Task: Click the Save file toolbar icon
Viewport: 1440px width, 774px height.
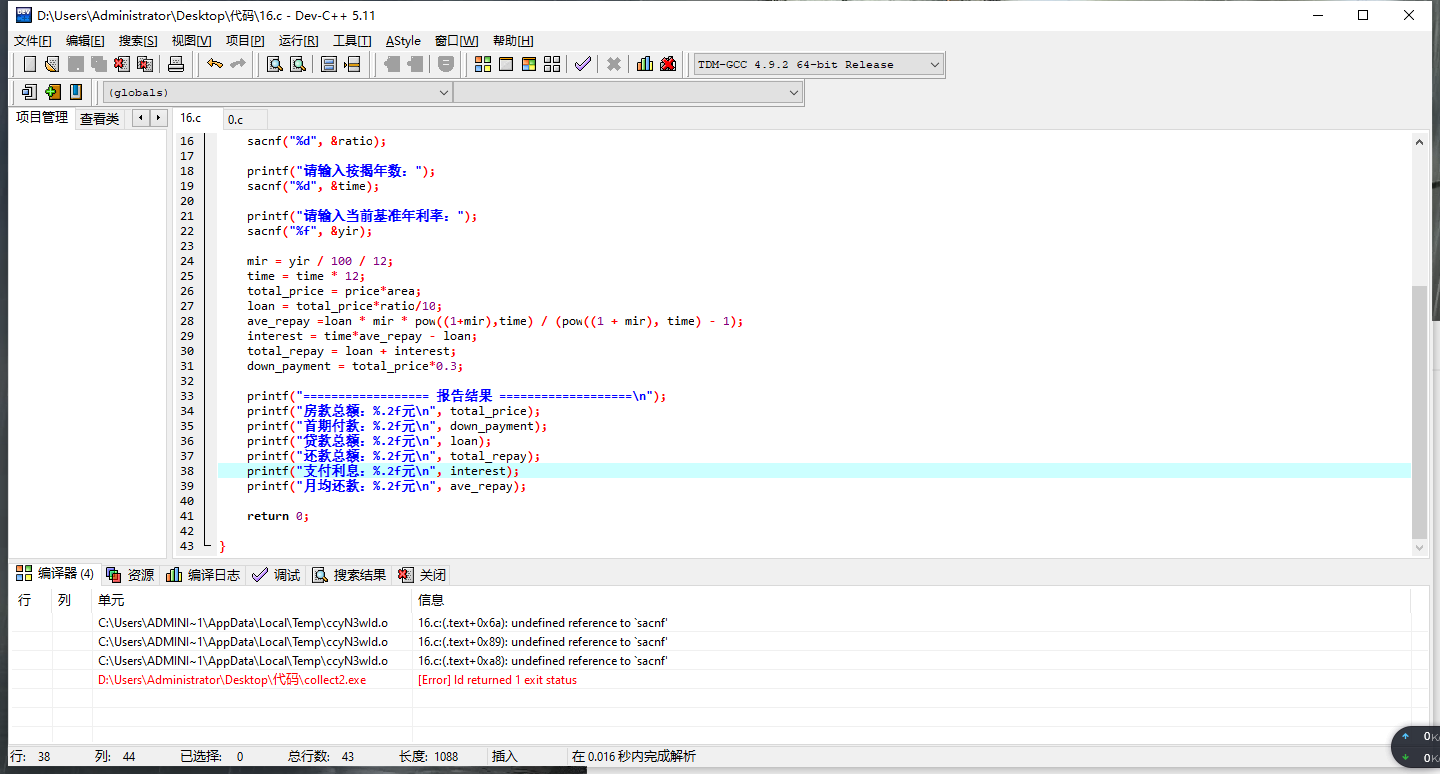Action: 76,64
